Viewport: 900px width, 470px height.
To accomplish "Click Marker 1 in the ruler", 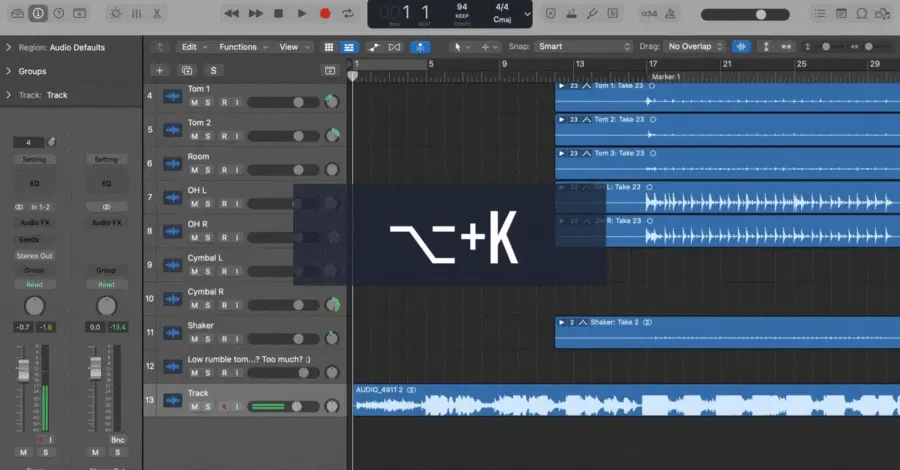I will coord(665,76).
